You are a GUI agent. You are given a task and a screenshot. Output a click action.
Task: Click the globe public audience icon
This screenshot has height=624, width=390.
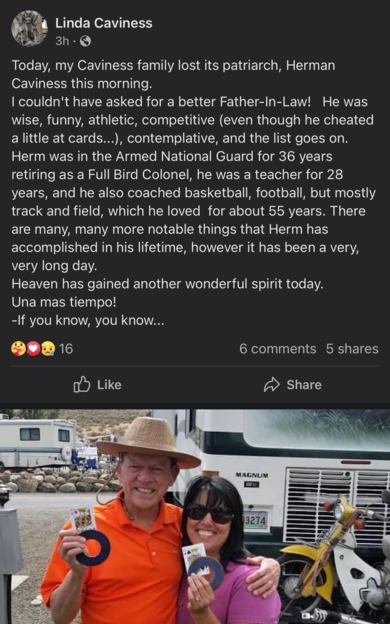click(x=85, y=41)
